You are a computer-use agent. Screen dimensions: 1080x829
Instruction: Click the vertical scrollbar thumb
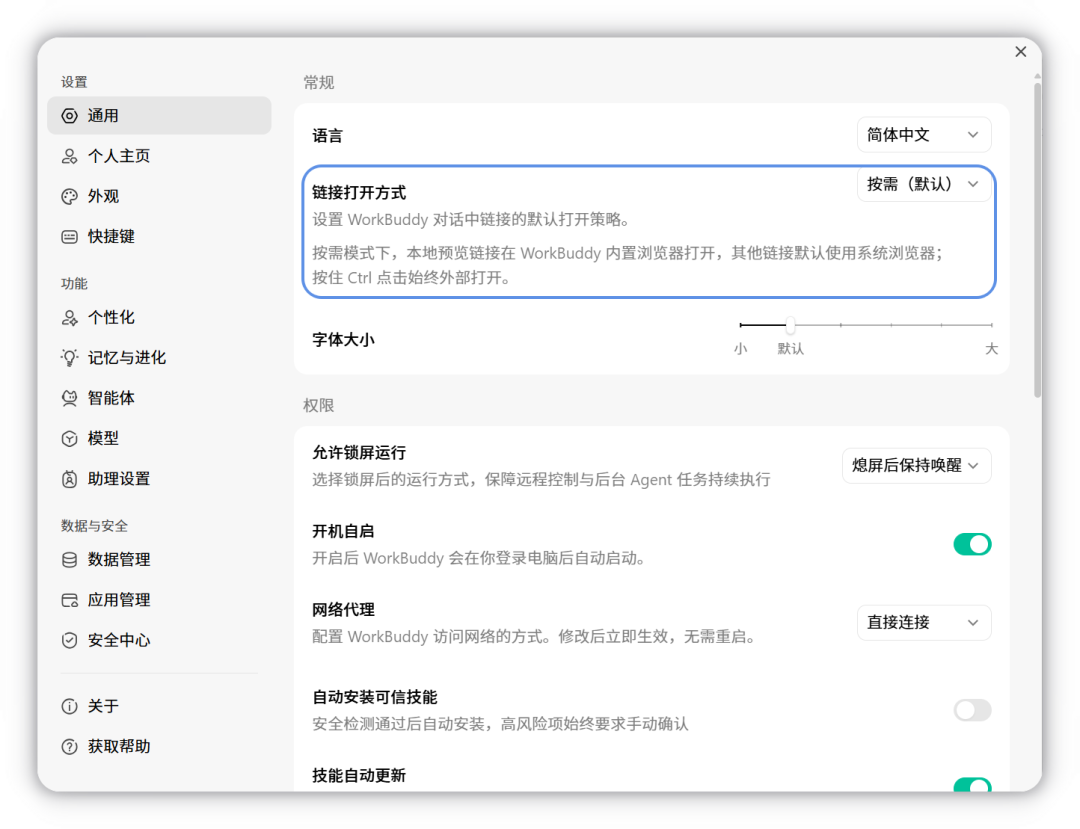1037,241
